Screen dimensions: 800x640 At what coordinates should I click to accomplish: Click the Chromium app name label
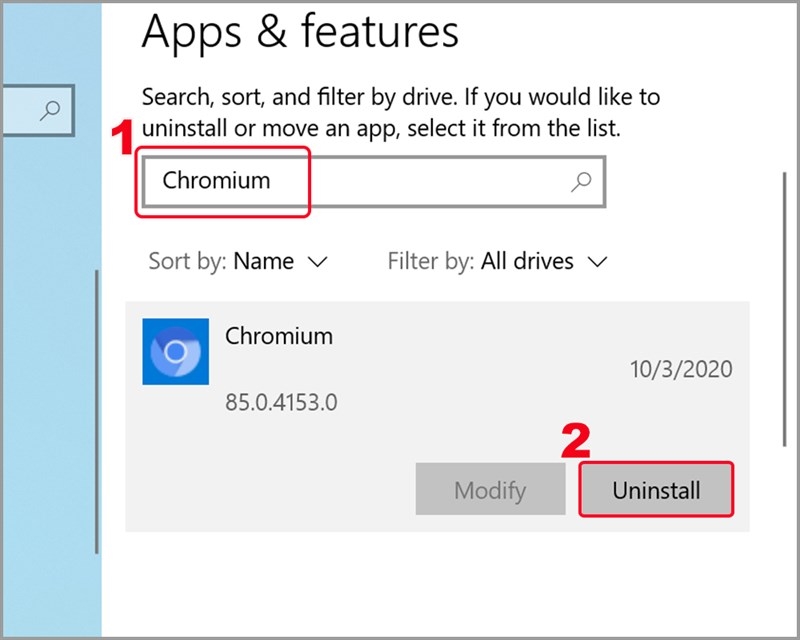(x=278, y=337)
